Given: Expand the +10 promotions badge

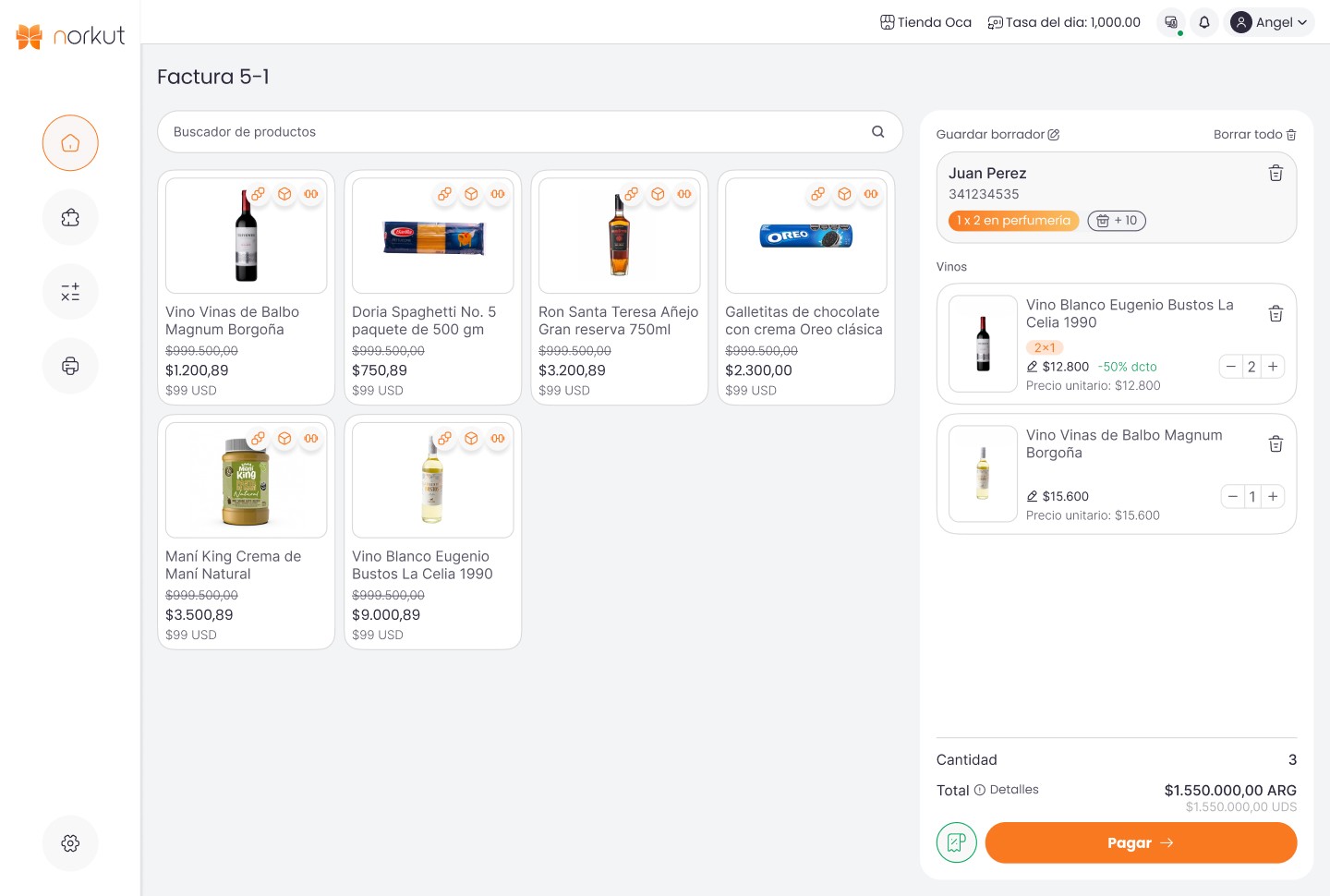Looking at the screenshot, I should (x=1117, y=221).
